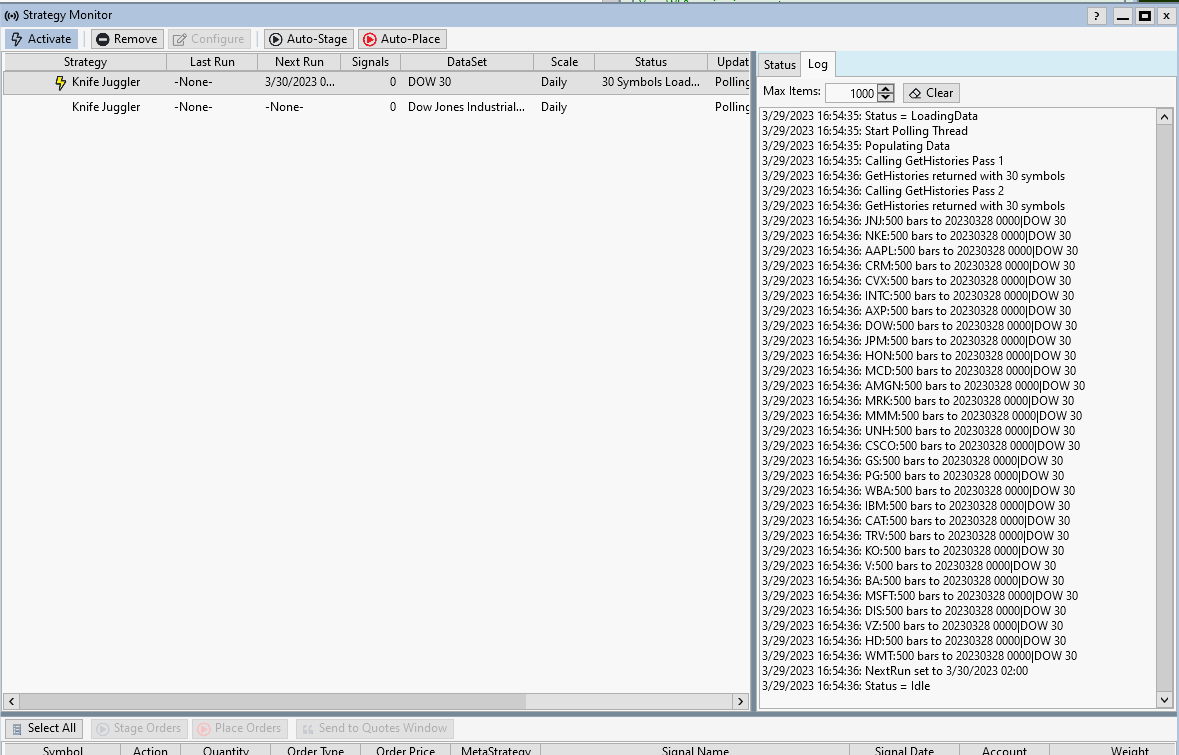Sort by the DataSet column header

pyautogui.click(x=467, y=62)
